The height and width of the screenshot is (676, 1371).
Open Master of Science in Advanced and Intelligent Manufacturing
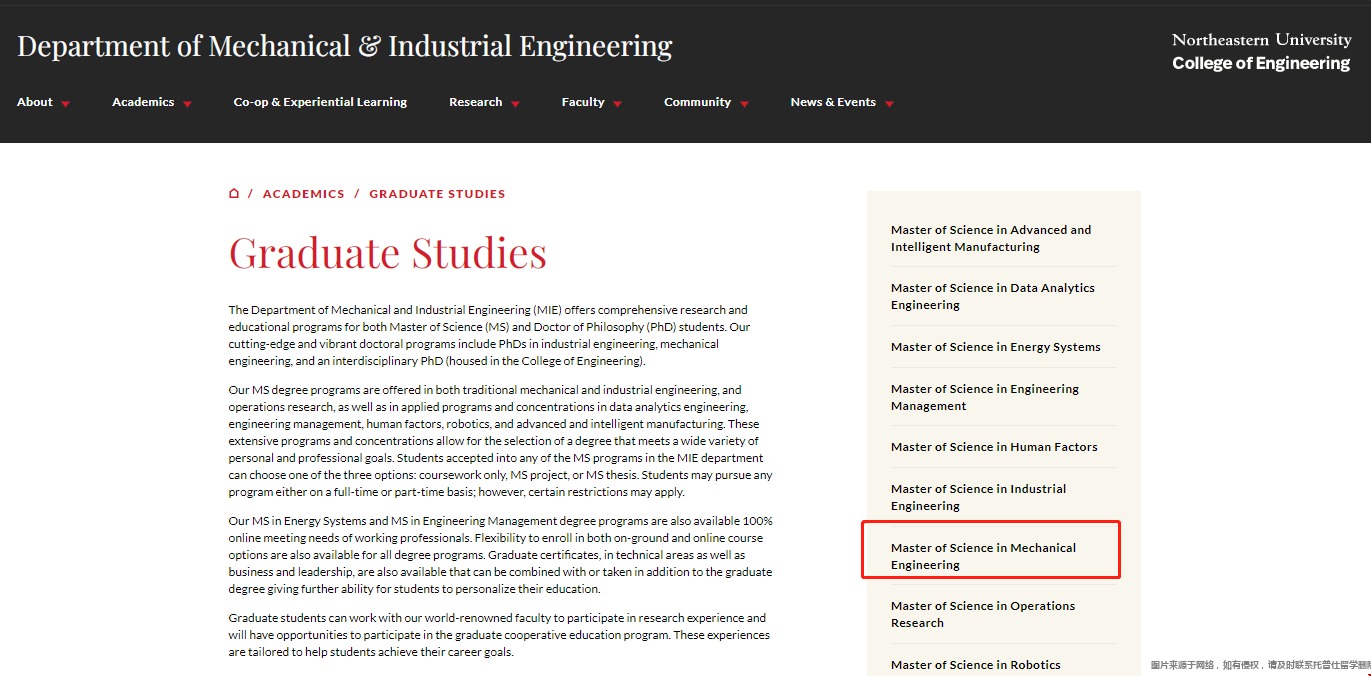tap(991, 238)
